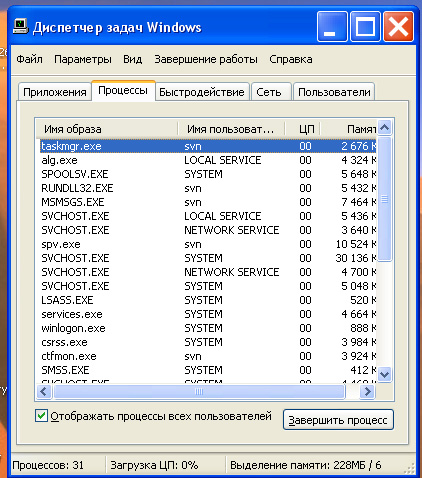The height and width of the screenshot is (478, 422).
Task: Close the Task Manager window
Action: [398, 26]
